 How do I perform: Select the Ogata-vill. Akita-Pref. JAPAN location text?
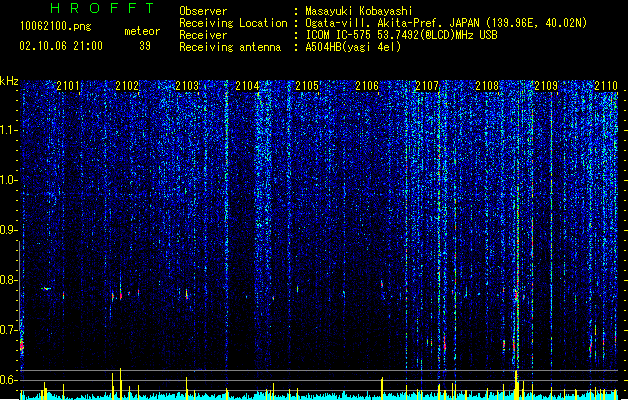pos(446,23)
